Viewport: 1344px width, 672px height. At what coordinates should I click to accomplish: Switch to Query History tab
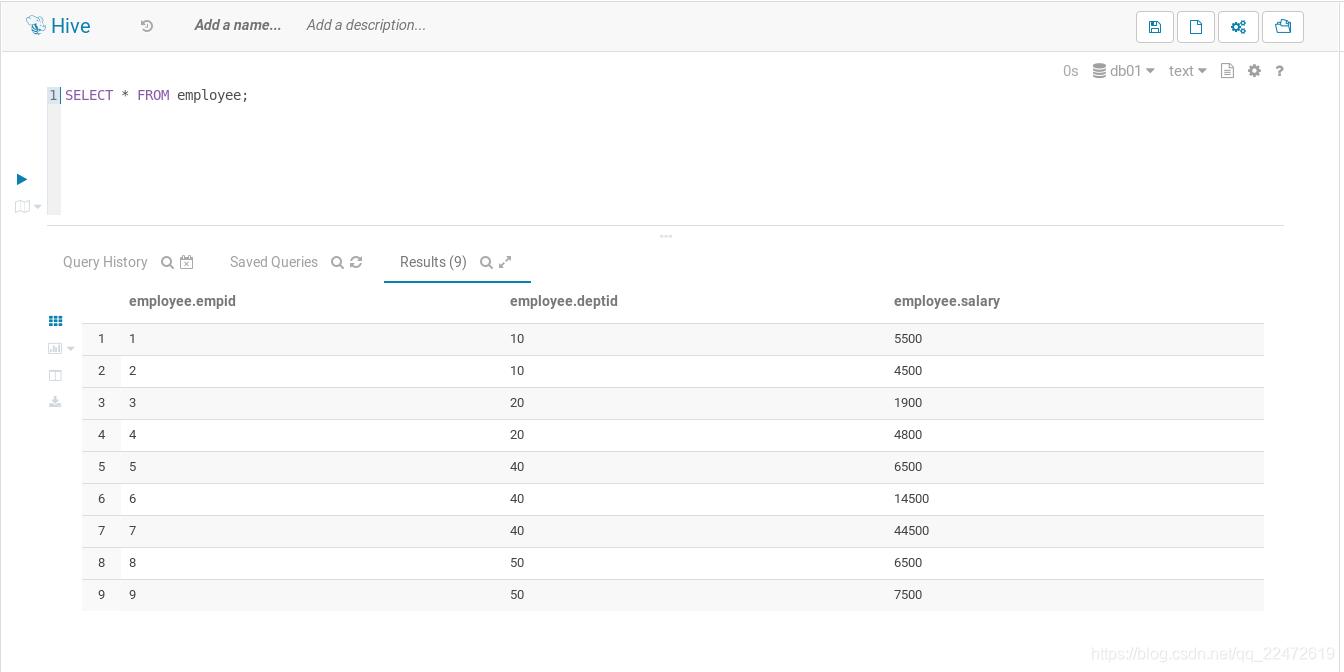pyautogui.click(x=105, y=262)
